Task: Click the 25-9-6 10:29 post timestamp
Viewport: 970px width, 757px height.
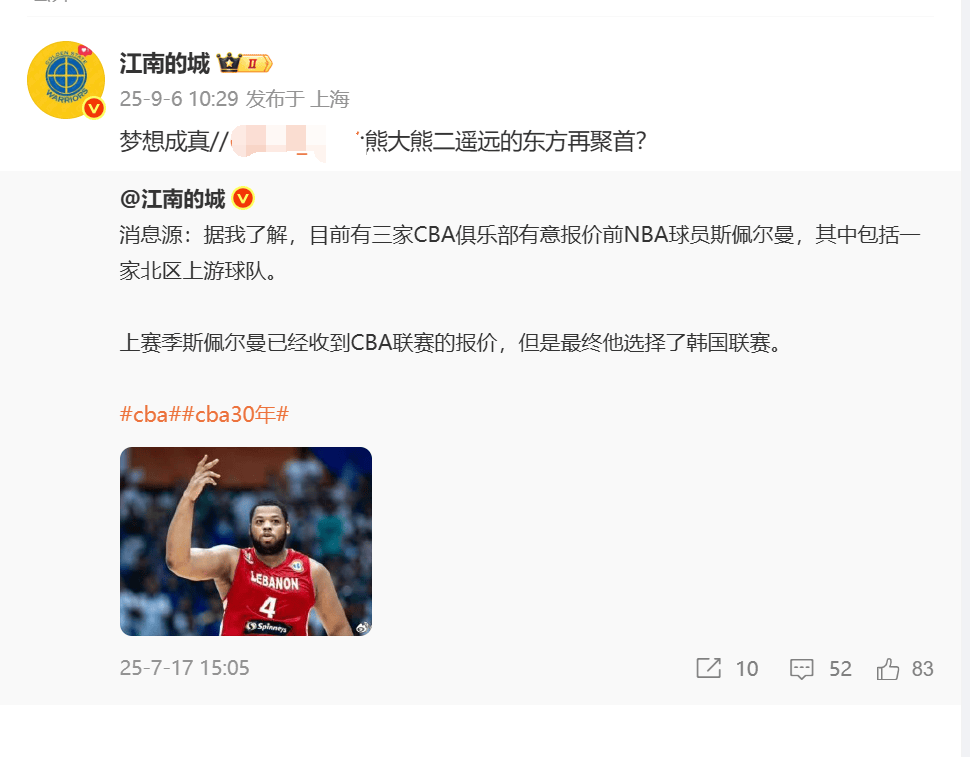Action: pyautogui.click(x=179, y=99)
